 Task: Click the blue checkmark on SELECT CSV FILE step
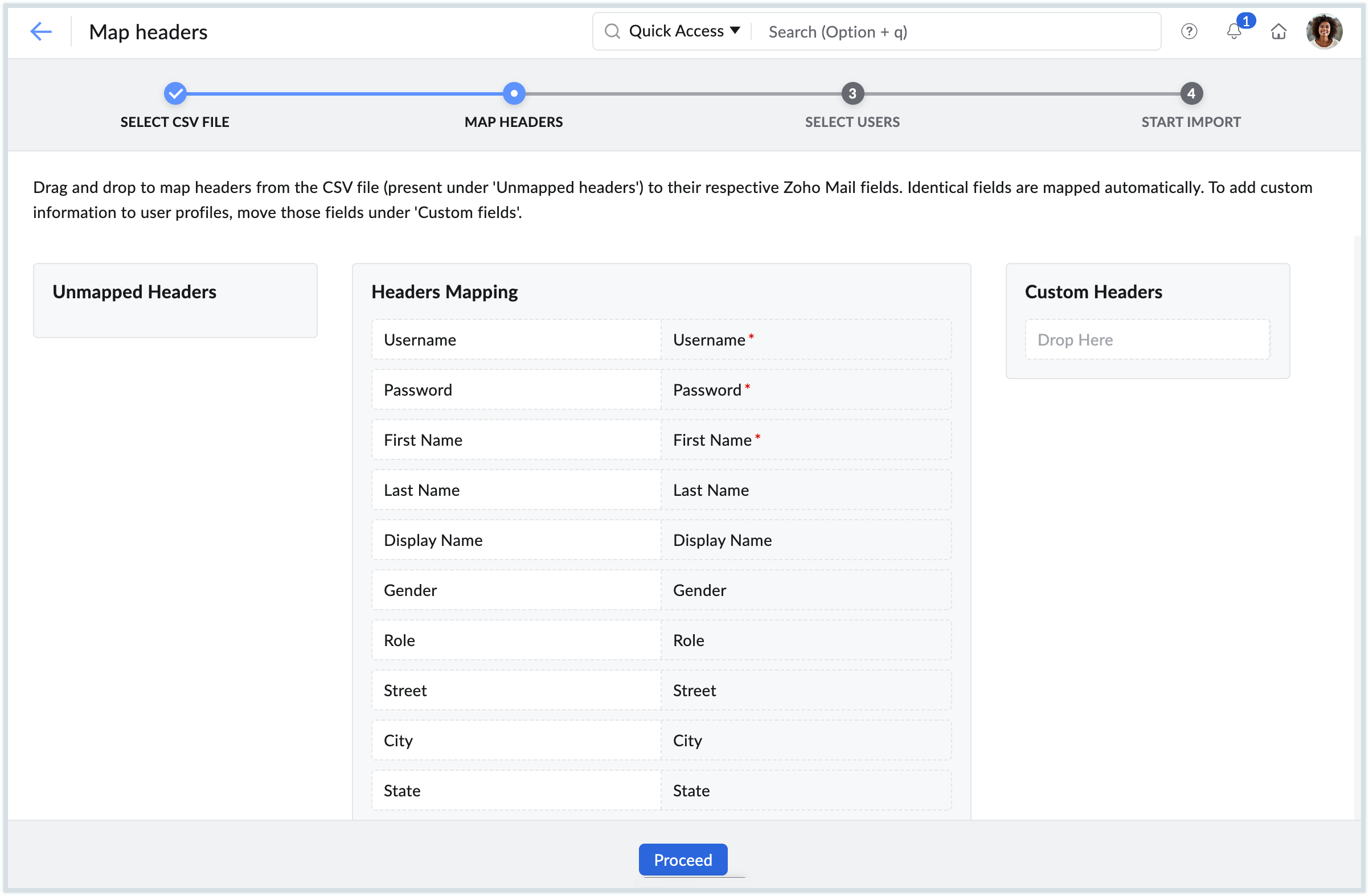(x=174, y=93)
